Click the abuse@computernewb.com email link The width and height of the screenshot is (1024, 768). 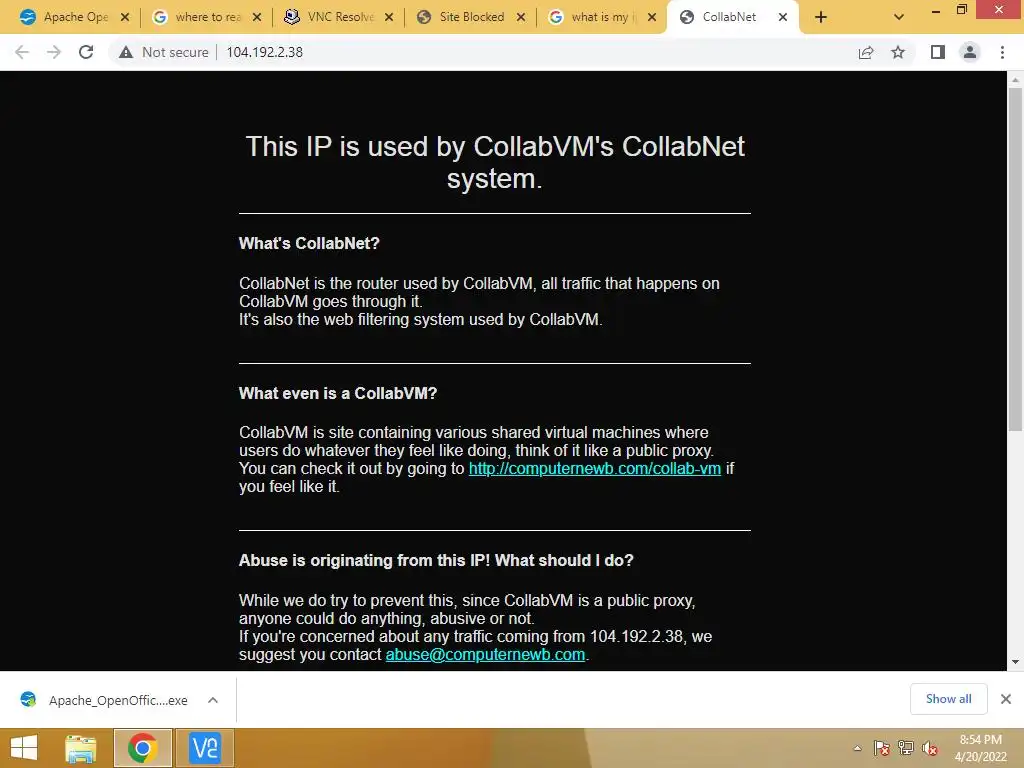(485, 654)
